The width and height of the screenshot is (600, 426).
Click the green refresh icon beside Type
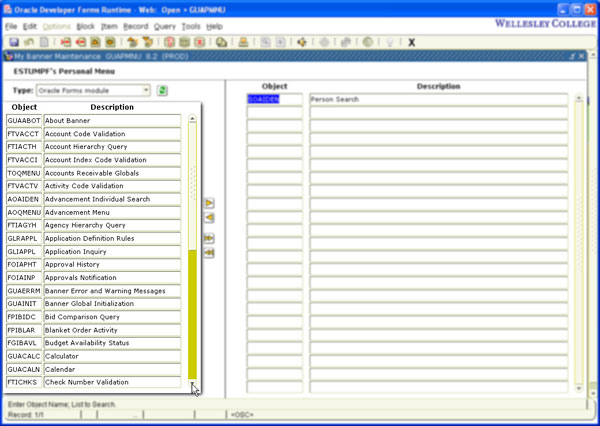162,91
